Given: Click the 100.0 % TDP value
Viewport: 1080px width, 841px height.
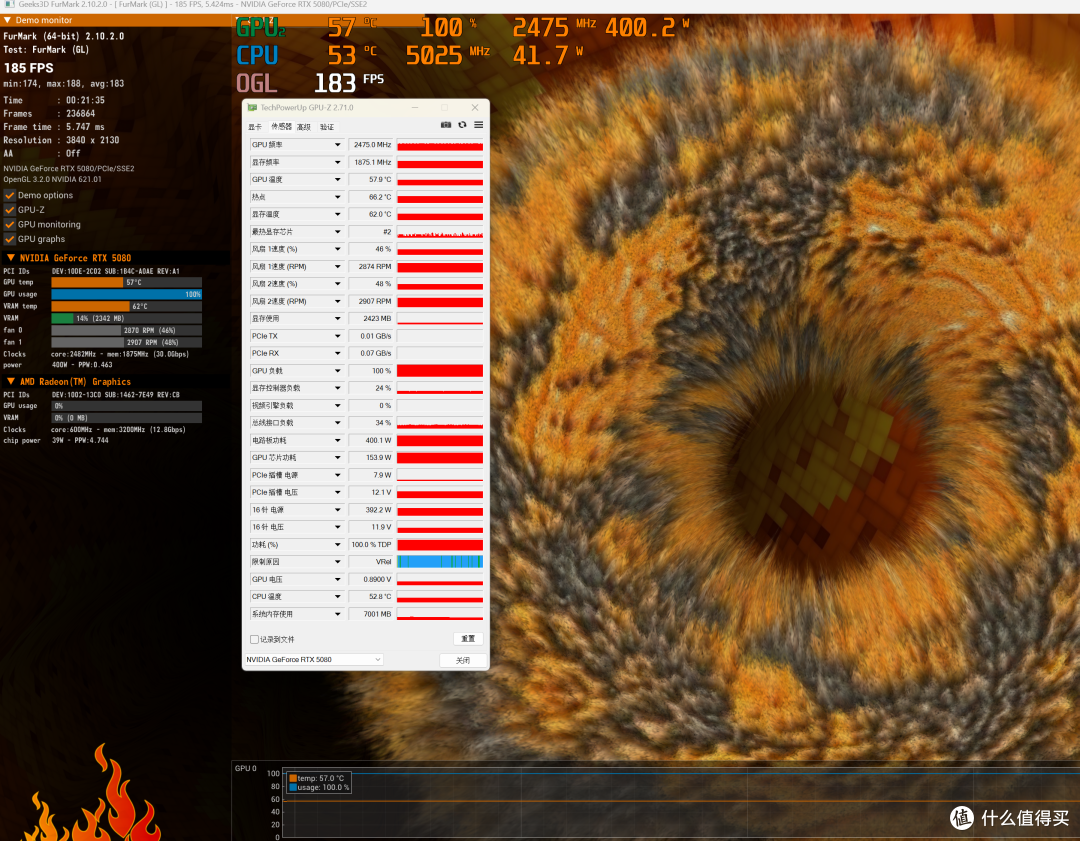Looking at the screenshot, I should [x=371, y=545].
